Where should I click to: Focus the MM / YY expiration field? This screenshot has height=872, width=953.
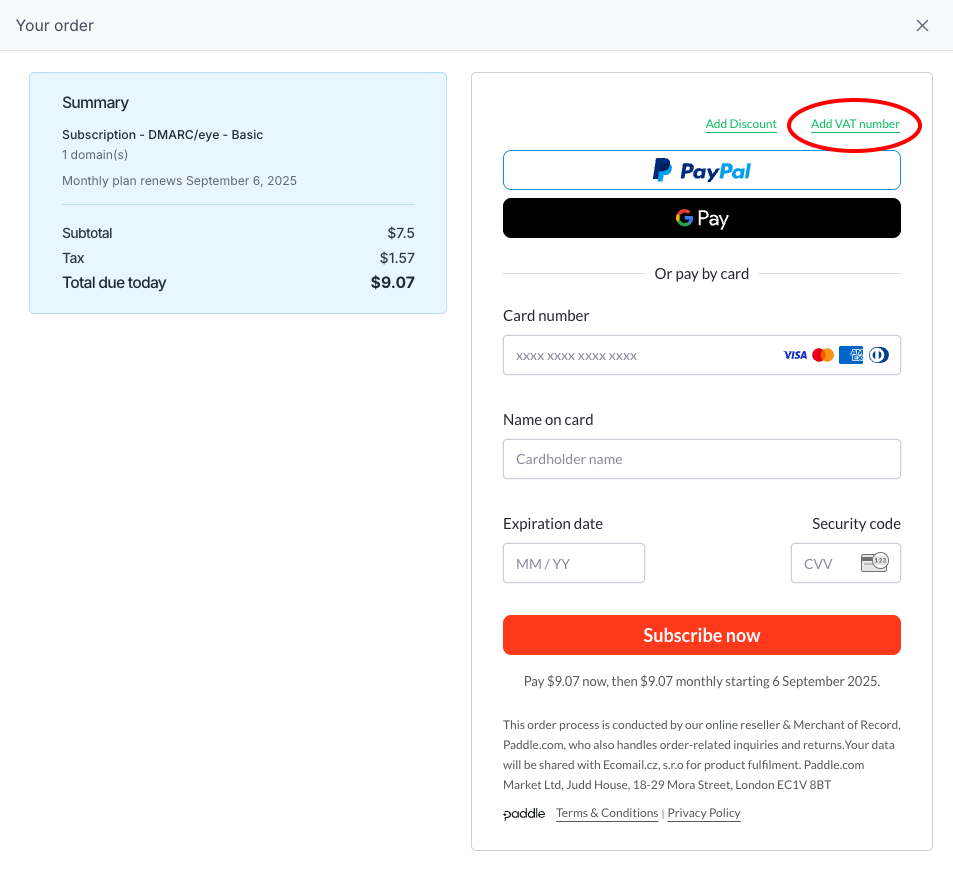pyautogui.click(x=574, y=563)
